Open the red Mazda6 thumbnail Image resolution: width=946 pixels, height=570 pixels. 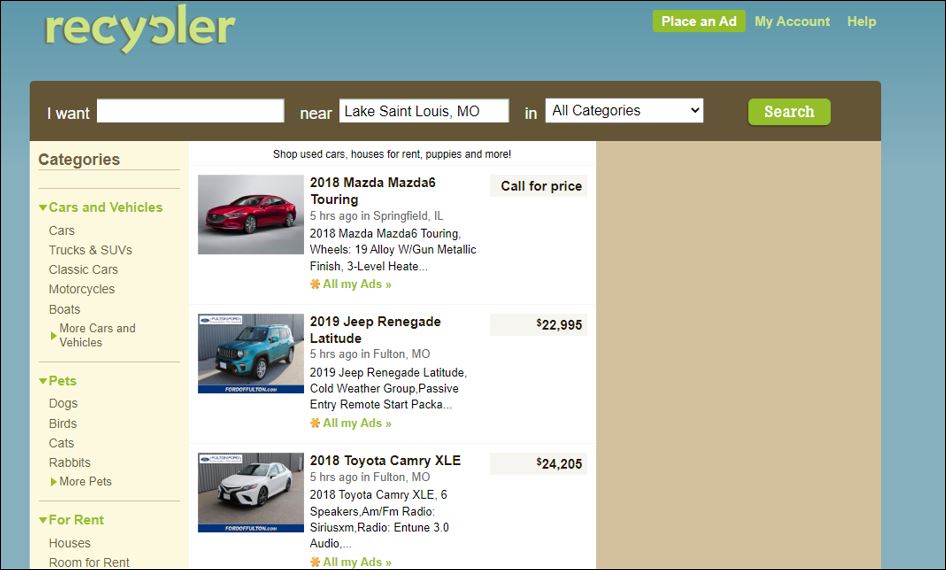pyautogui.click(x=251, y=215)
